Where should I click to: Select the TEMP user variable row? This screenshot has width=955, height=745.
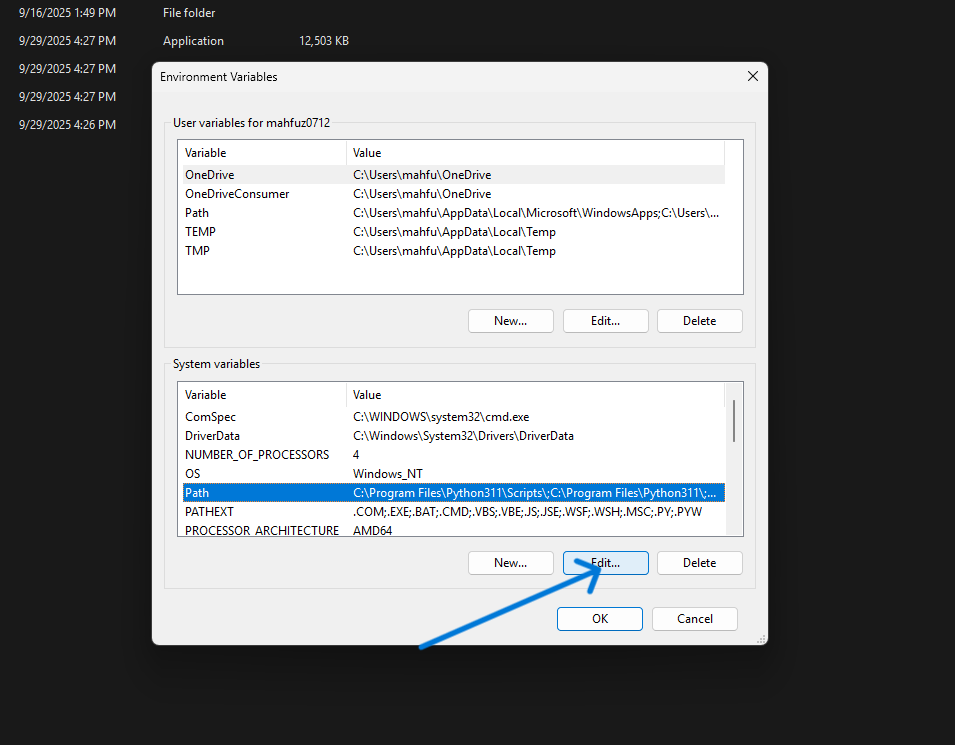coord(200,232)
